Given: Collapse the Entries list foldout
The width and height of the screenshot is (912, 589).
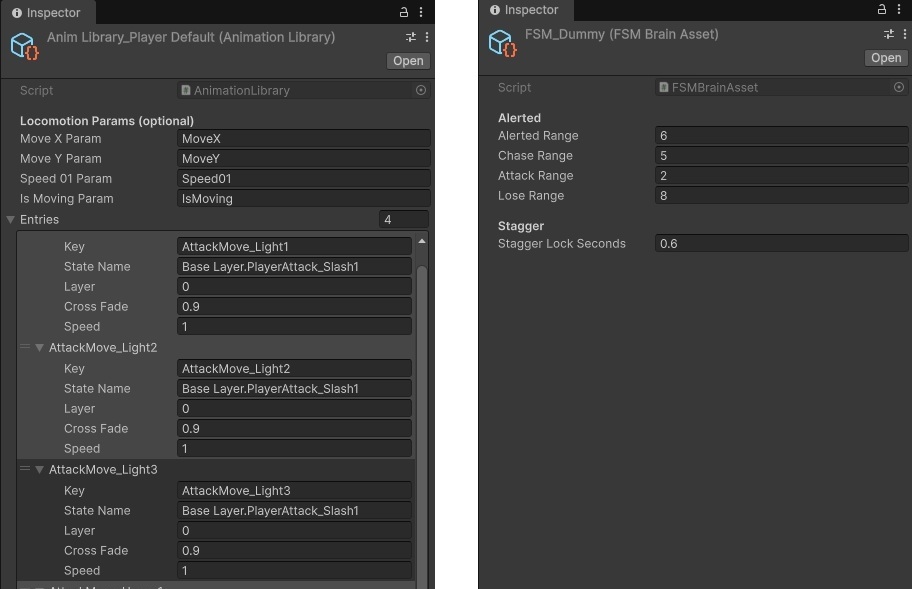Looking at the screenshot, I should click(11, 219).
